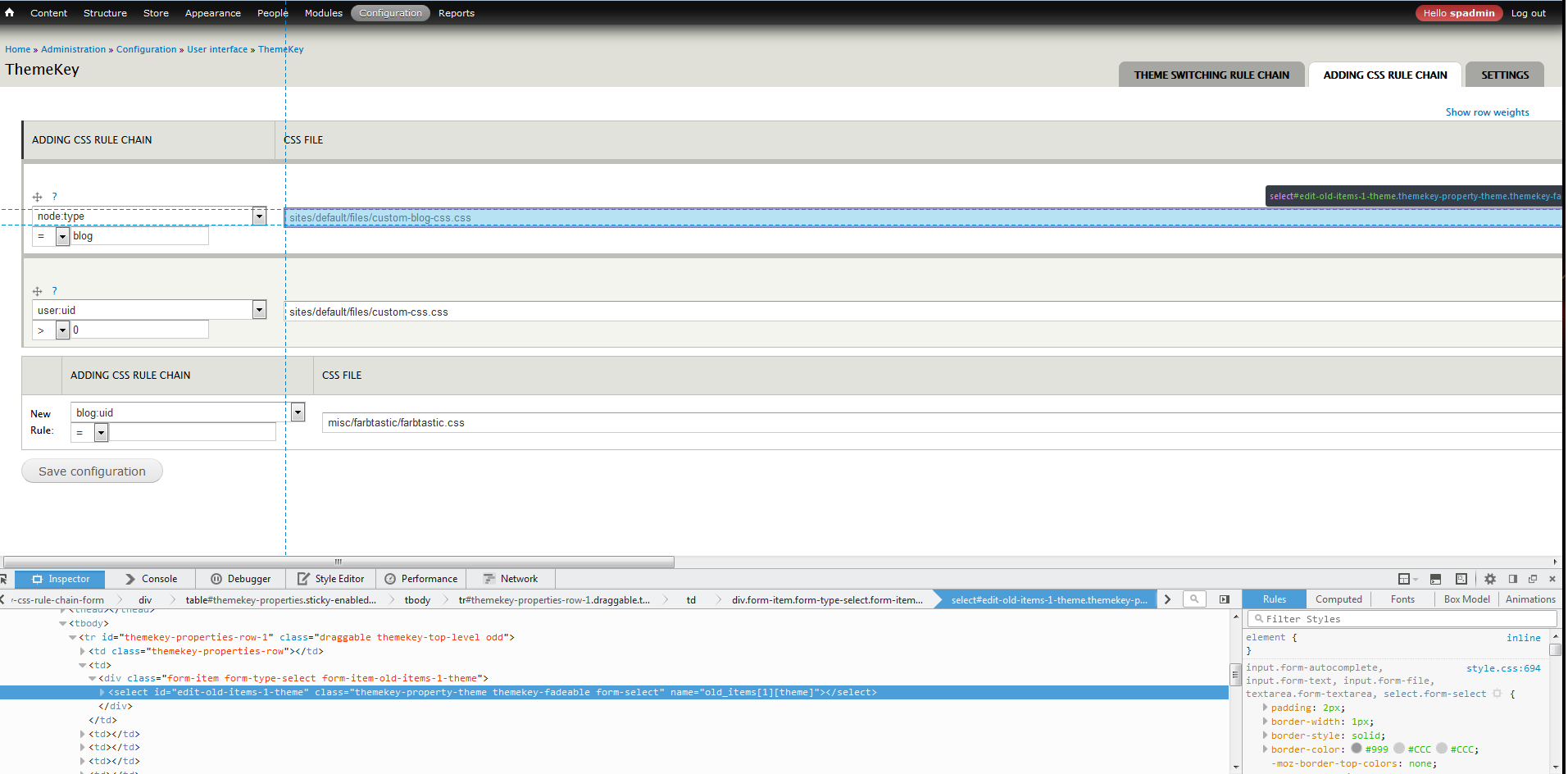Click the drag handle on the node:type rule

[x=37, y=197]
